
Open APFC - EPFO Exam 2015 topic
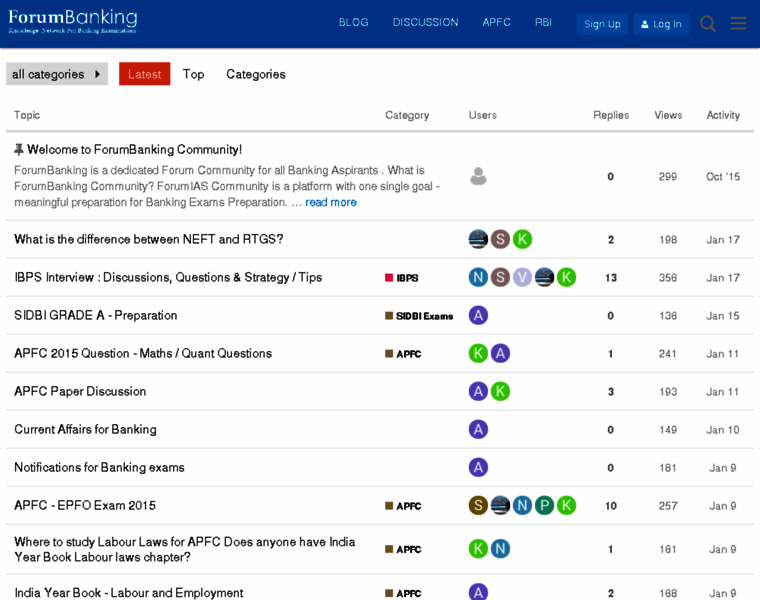coord(85,505)
